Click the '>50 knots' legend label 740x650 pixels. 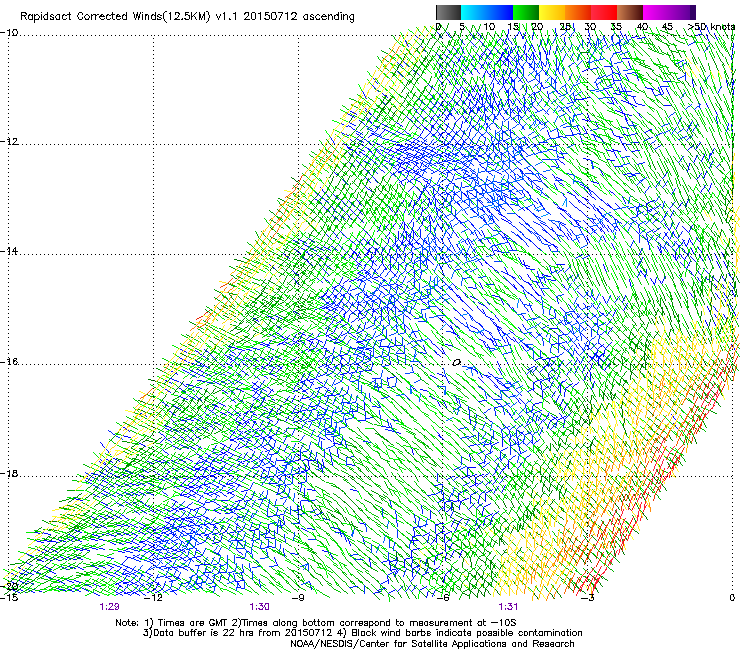[x=711, y=27]
